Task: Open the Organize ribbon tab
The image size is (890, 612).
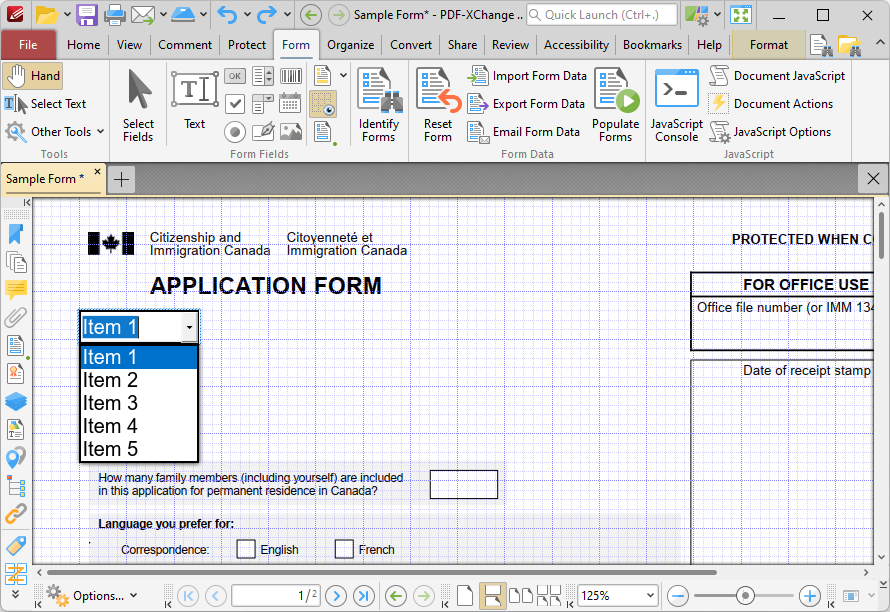Action: (x=350, y=45)
